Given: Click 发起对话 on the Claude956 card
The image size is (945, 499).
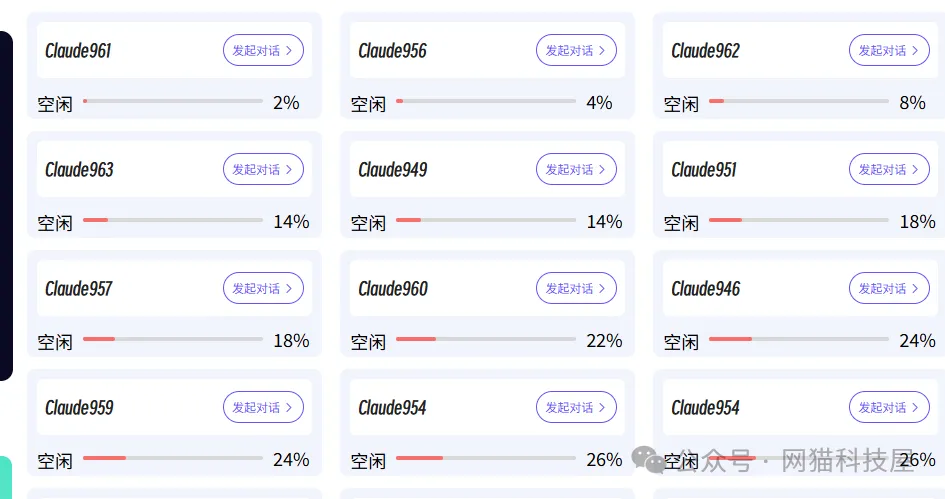Looking at the screenshot, I should tap(576, 50).
